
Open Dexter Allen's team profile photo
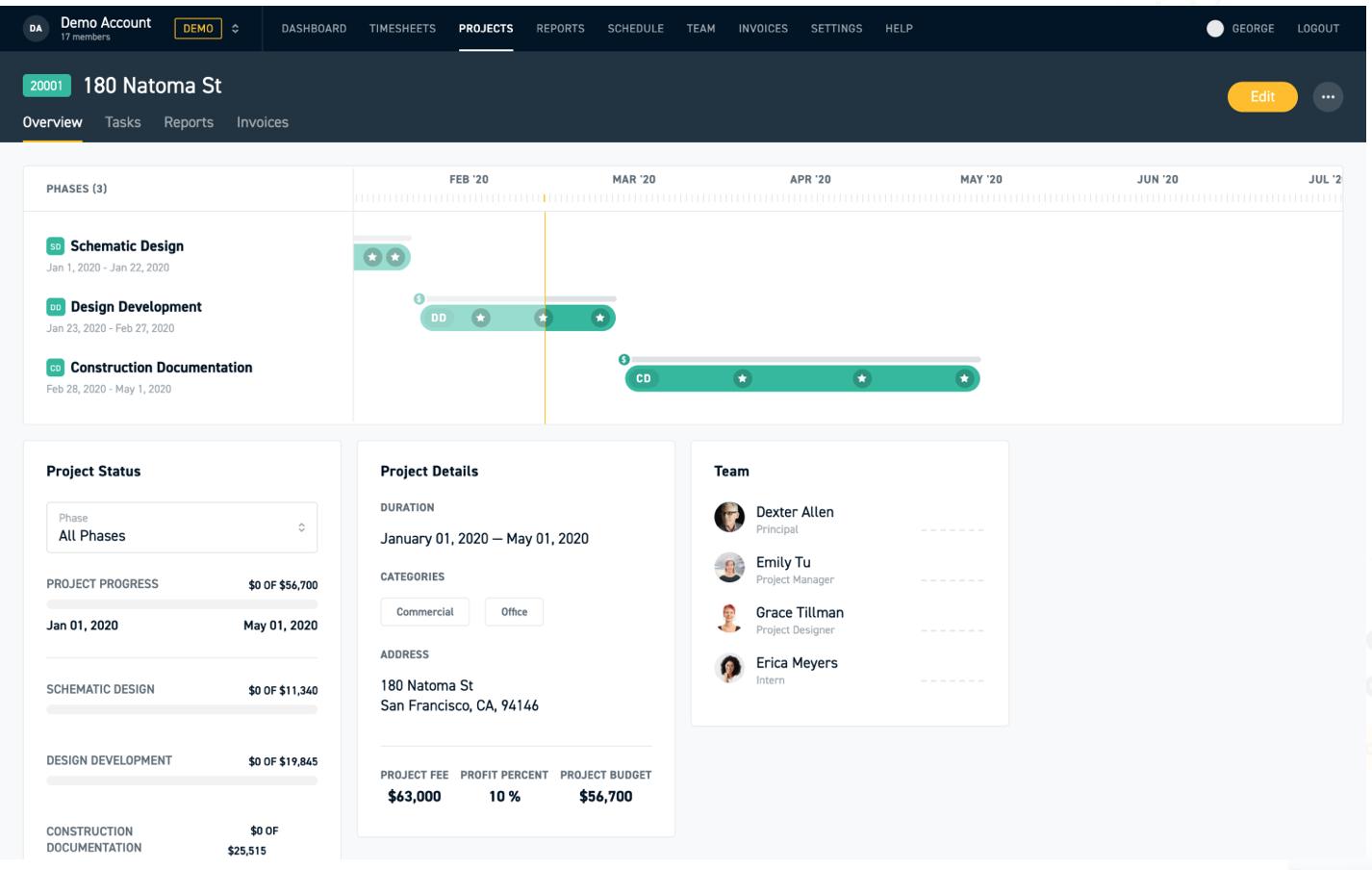[x=729, y=517]
